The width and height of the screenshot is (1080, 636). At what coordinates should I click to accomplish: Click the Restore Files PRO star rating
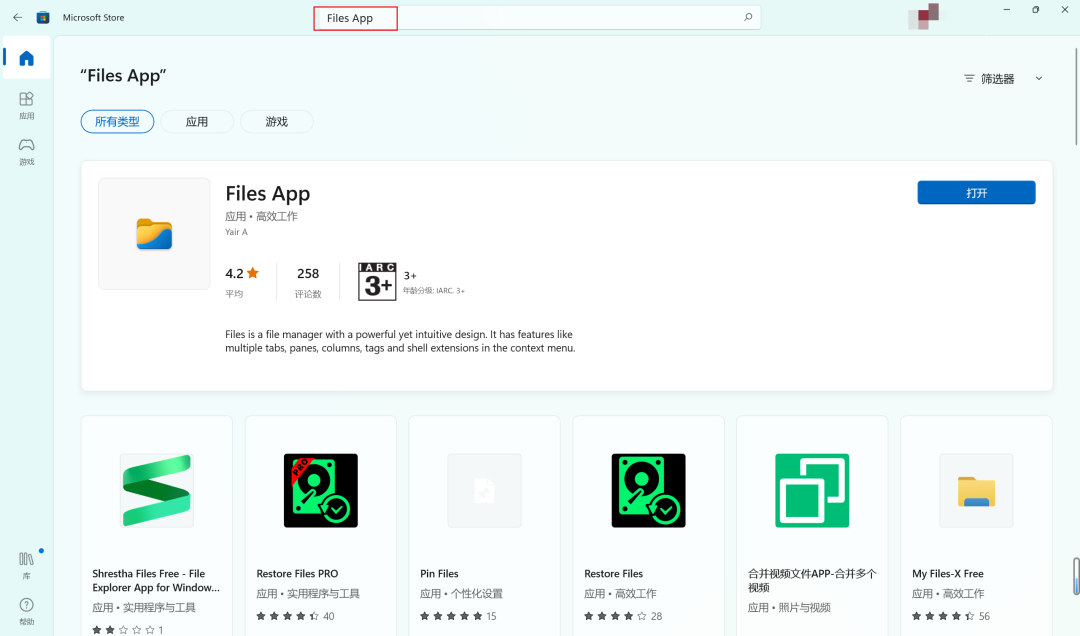pyautogui.click(x=287, y=616)
